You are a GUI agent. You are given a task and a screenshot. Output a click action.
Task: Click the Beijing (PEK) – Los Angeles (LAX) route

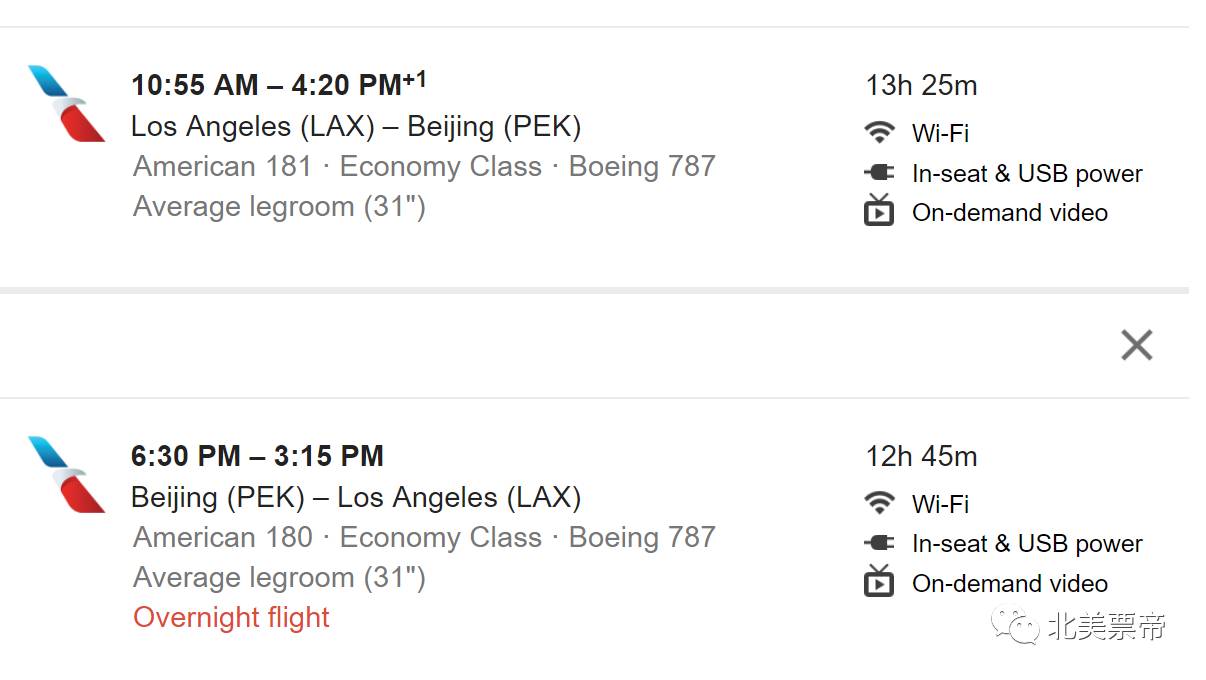point(356,498)
